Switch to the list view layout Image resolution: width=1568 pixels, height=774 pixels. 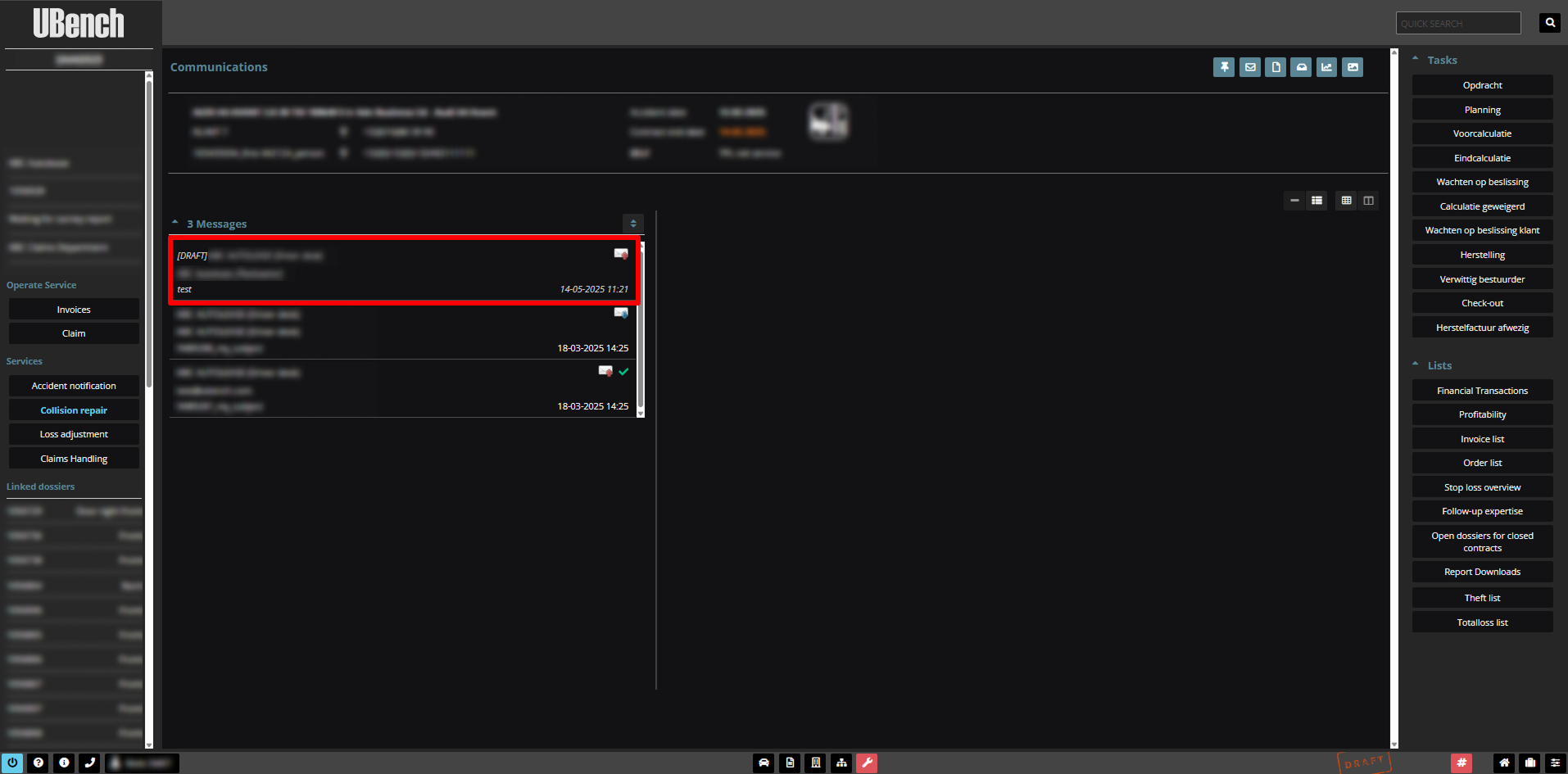[1316, 201]
